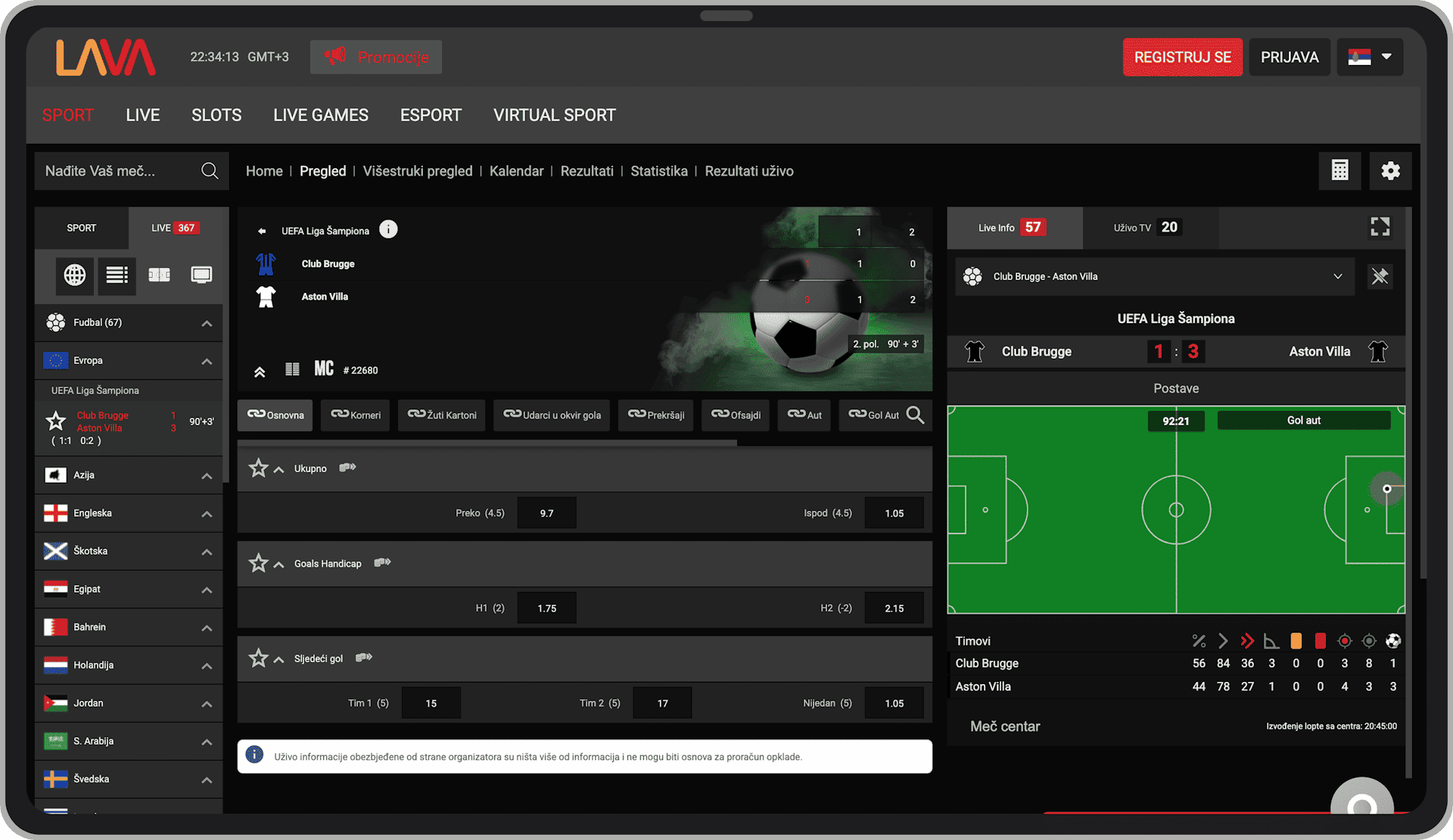The height and width of the screenshot is (840, 1453).
Task: Expand the Azija section
Action: coord(206,475)
